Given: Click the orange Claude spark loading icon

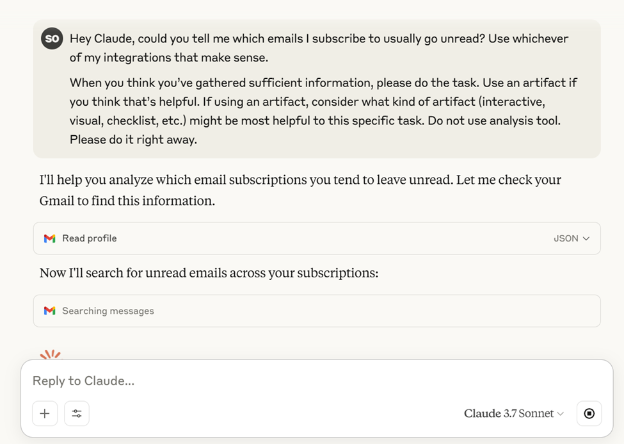Looking at the screenshot, I should [48, 354].
